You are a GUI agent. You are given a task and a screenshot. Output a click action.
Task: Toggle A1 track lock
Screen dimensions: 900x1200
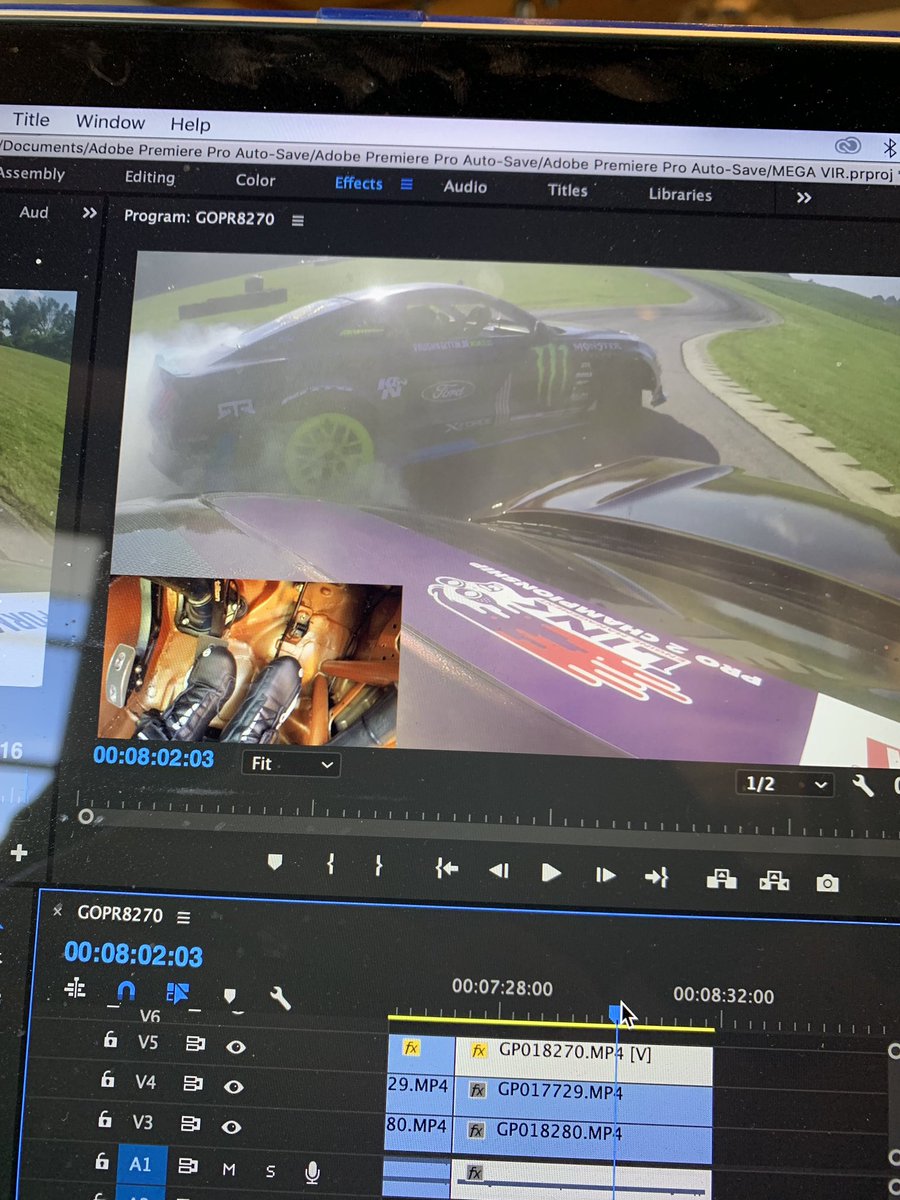[101, 1162]
